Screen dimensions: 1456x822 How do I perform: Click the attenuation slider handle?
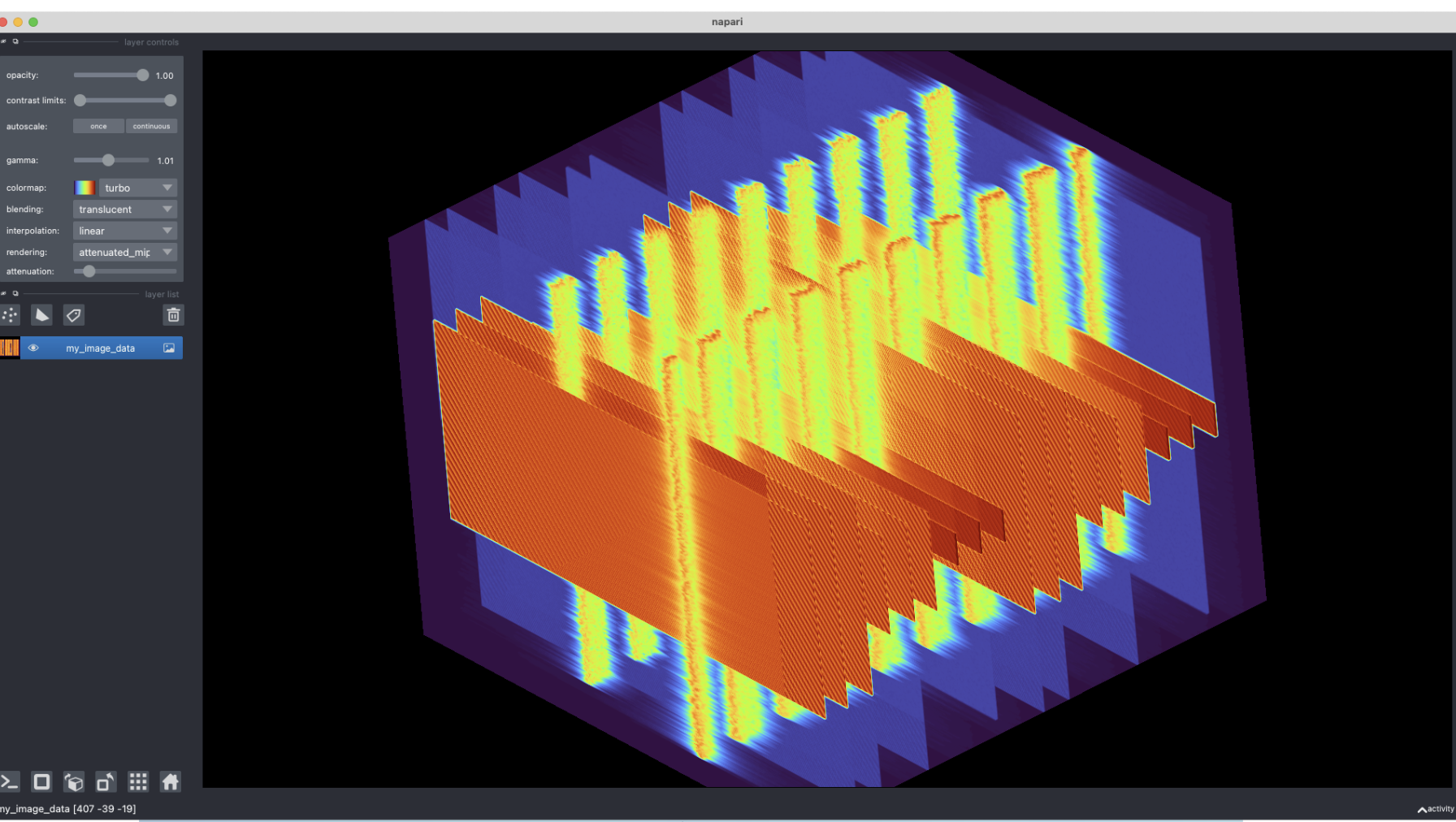coord(89,271)
